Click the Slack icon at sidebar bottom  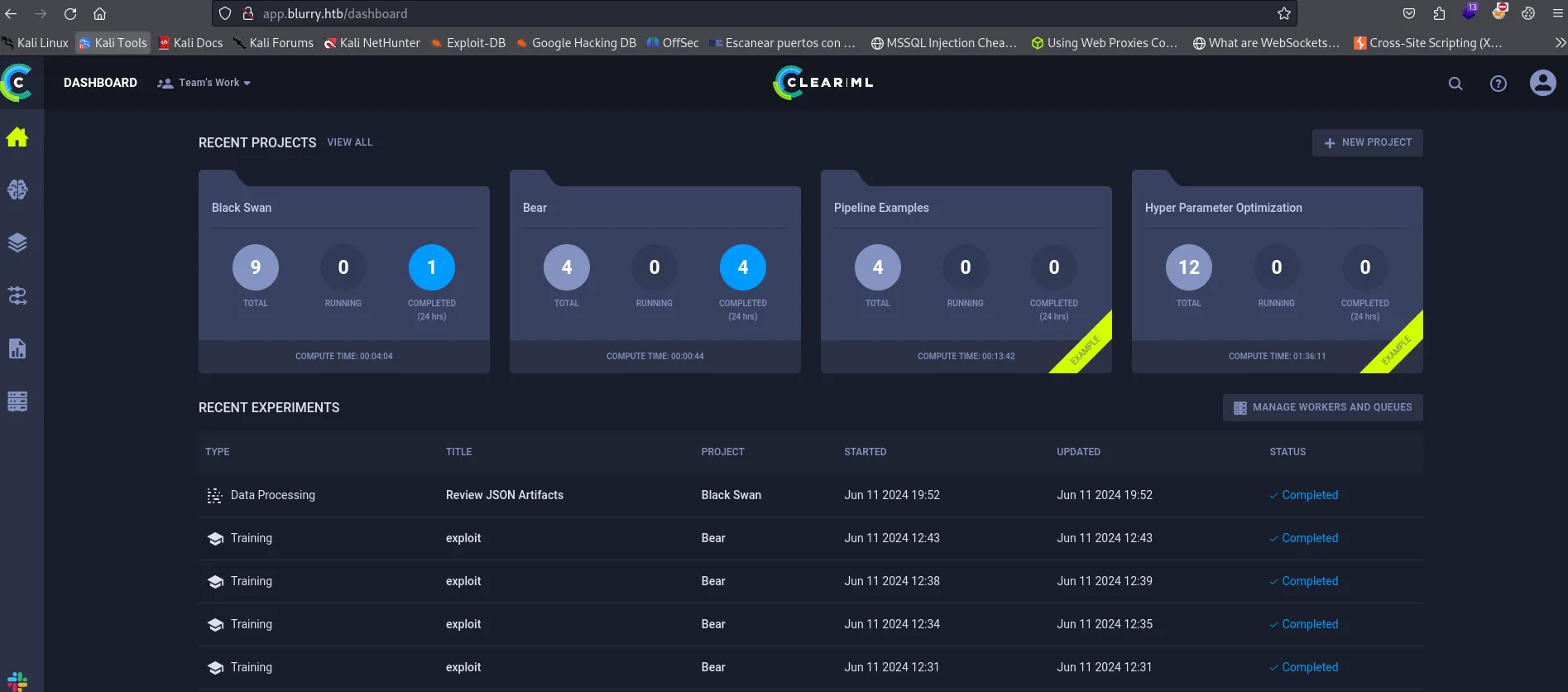(x=17, y=682)
